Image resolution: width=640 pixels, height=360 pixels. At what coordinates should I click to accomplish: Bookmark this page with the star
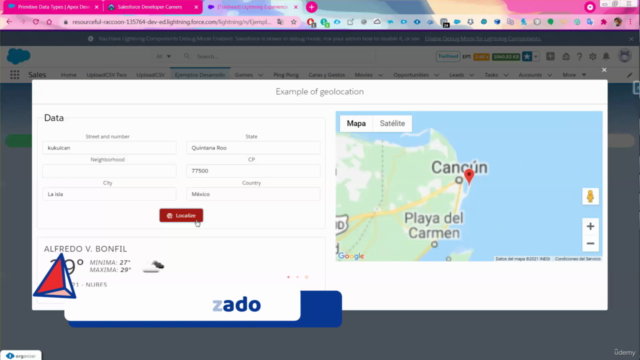[x=293, y=22]
